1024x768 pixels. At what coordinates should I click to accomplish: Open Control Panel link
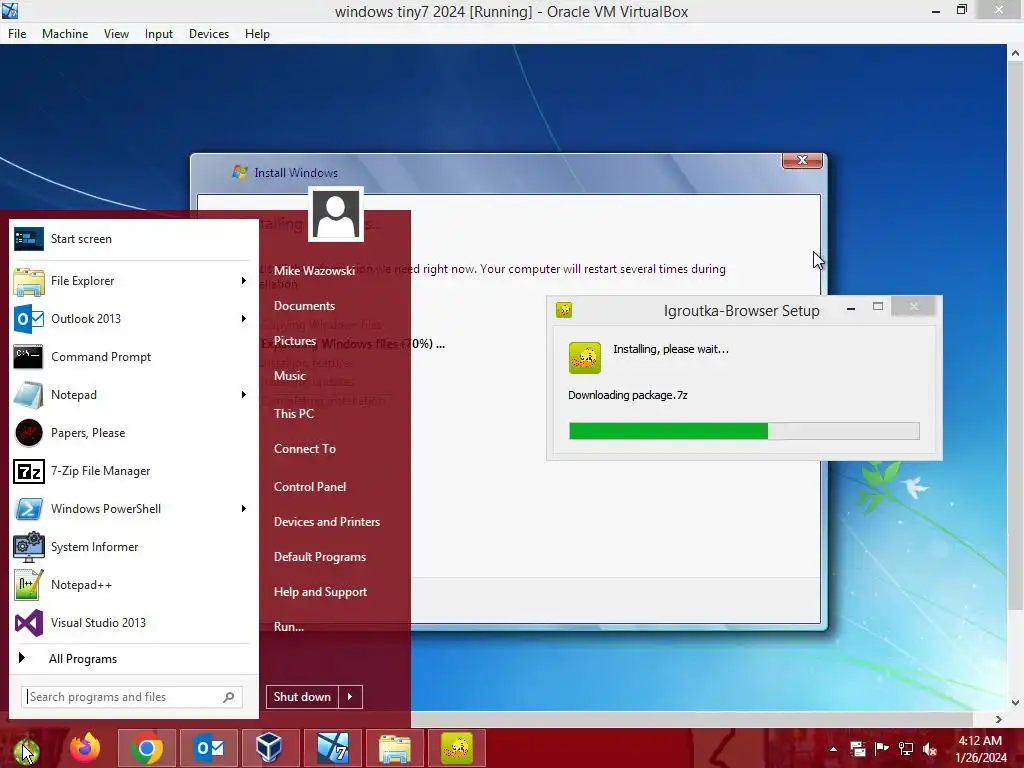(310, 487)
